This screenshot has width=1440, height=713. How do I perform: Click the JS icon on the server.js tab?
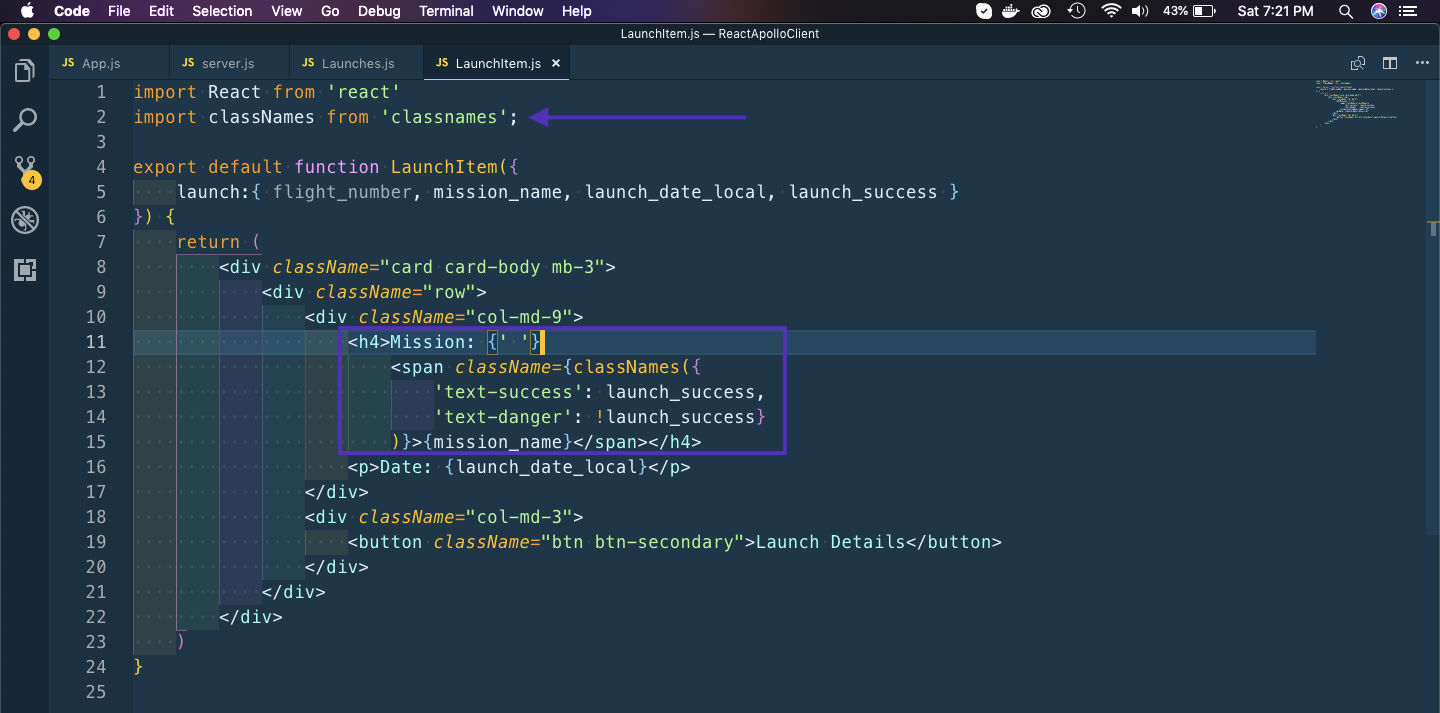click(188, 63)
